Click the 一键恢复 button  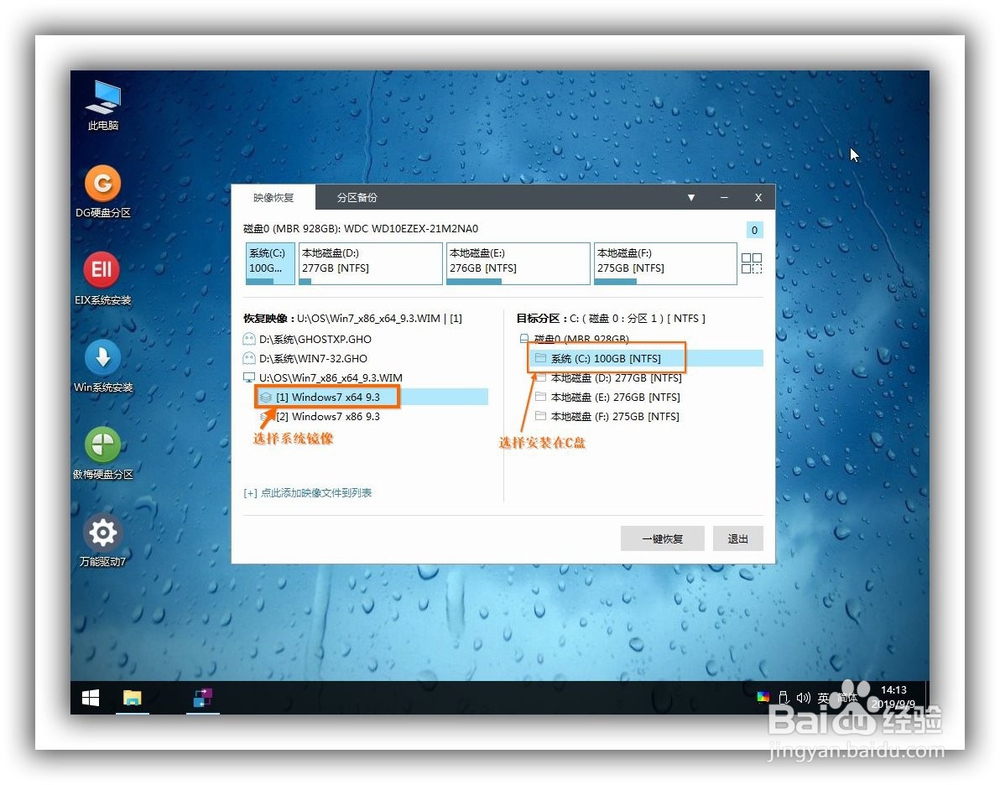click(x=662, y=539)
